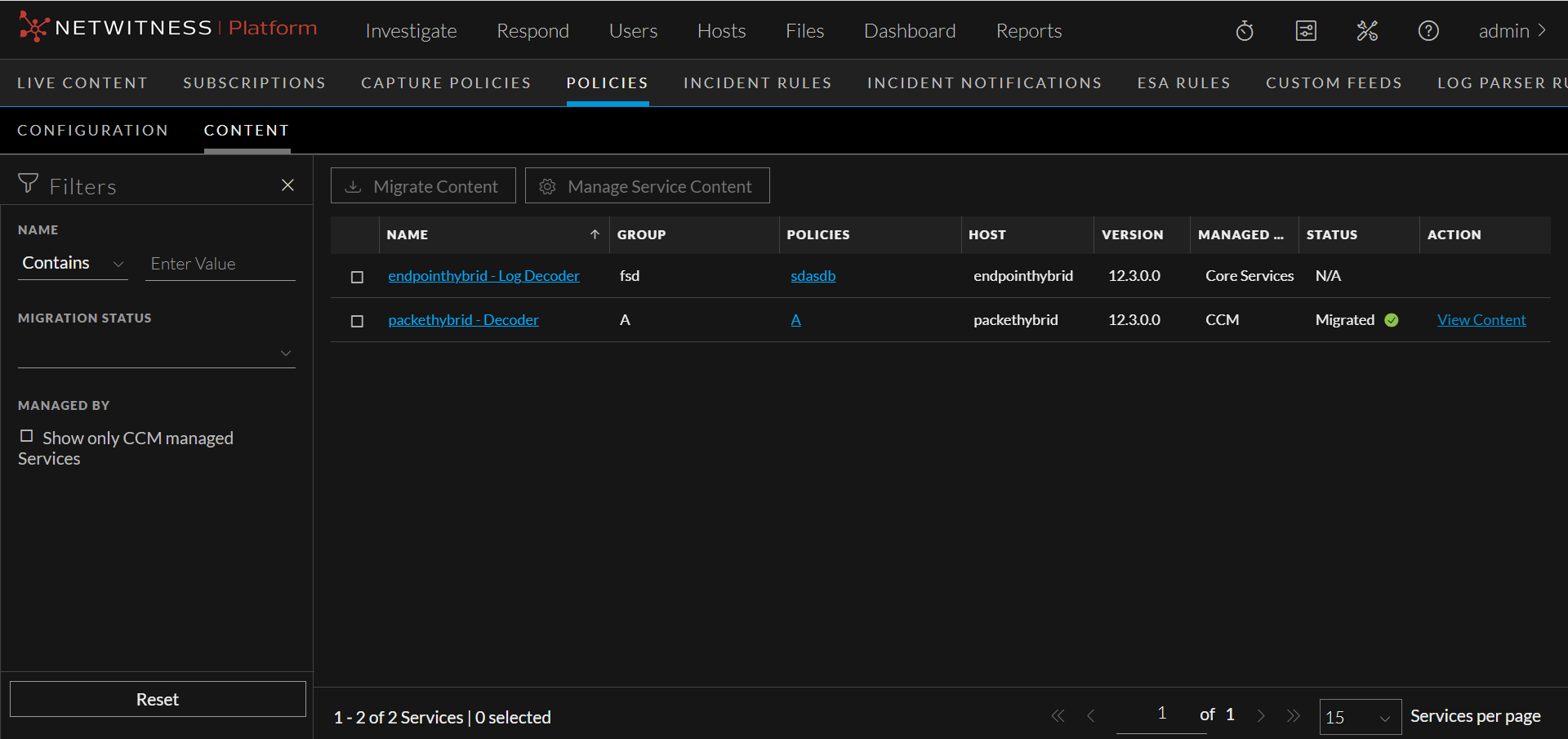Go to the next page arrow
1568x739 pixels.
point(1261,716)
